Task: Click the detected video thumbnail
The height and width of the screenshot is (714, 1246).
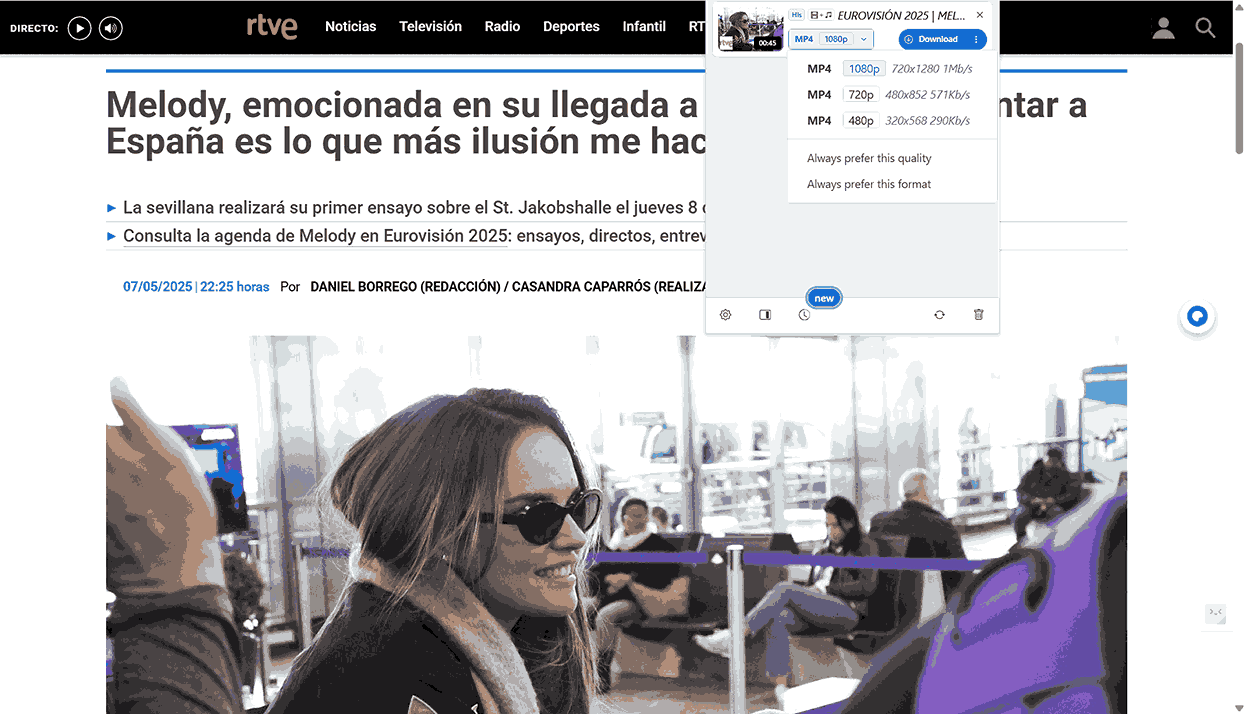Action: [x=750, y=30]
